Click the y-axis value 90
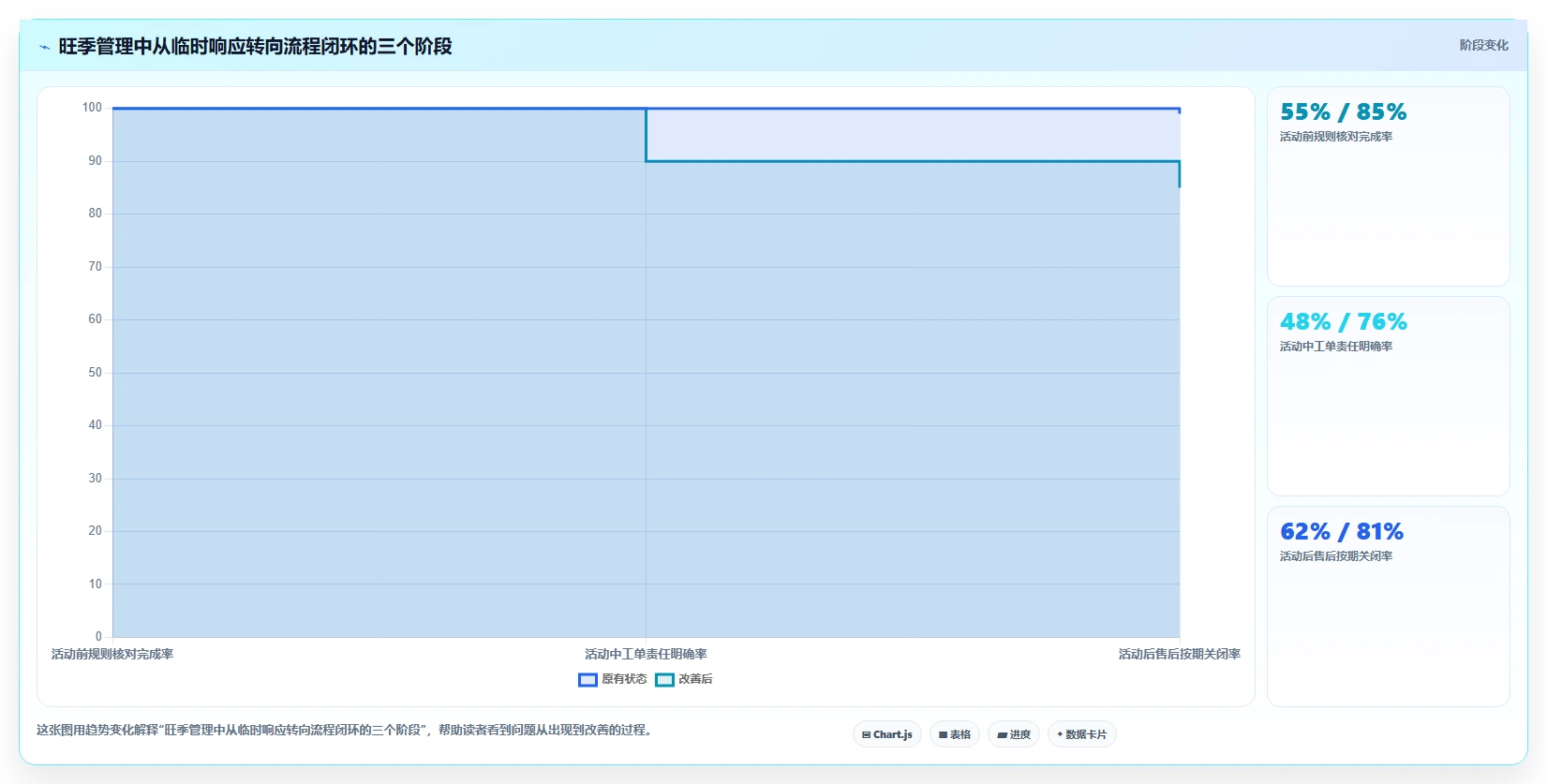This screenshot has width=1547, height=784. click(95, 161)
